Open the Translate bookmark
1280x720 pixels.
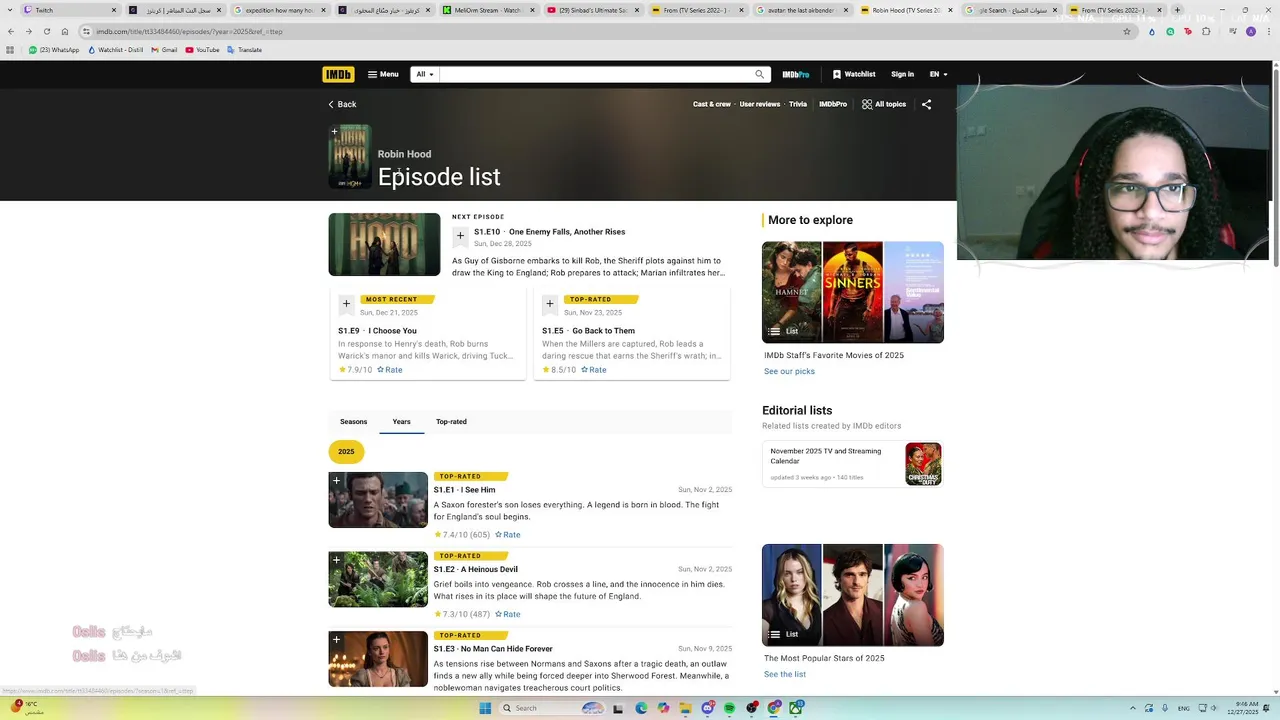click(x=245, y=50)
